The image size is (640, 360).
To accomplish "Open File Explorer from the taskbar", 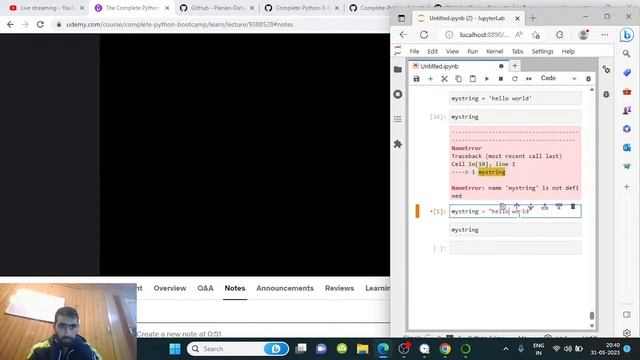I will pos(362,349).
